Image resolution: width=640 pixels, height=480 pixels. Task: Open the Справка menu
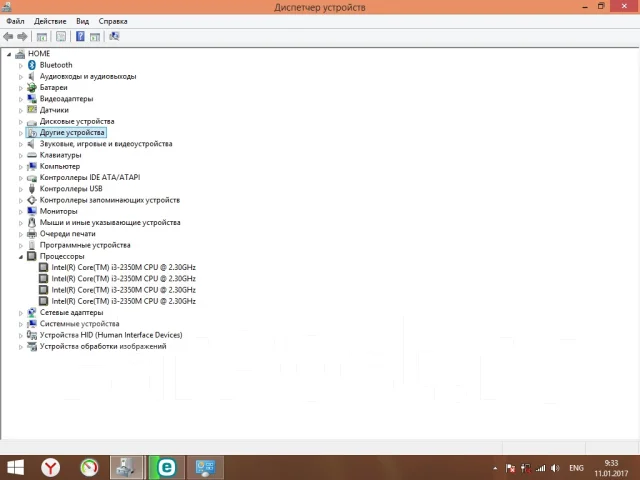click(x=113, y=21)
